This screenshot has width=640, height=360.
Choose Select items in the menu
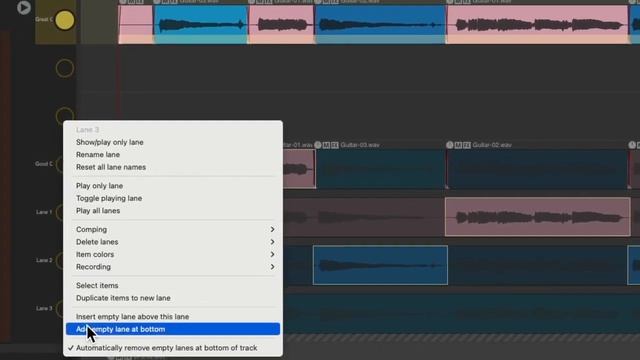173,286
